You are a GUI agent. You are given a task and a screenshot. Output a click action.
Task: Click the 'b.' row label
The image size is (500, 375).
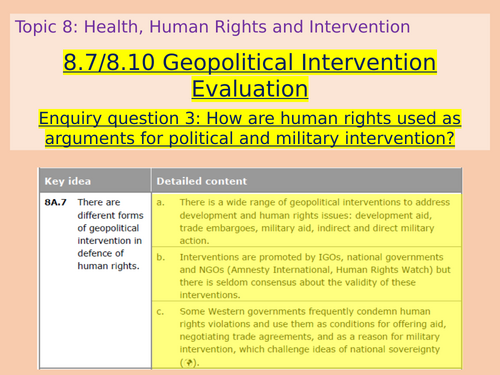[160, 257]
